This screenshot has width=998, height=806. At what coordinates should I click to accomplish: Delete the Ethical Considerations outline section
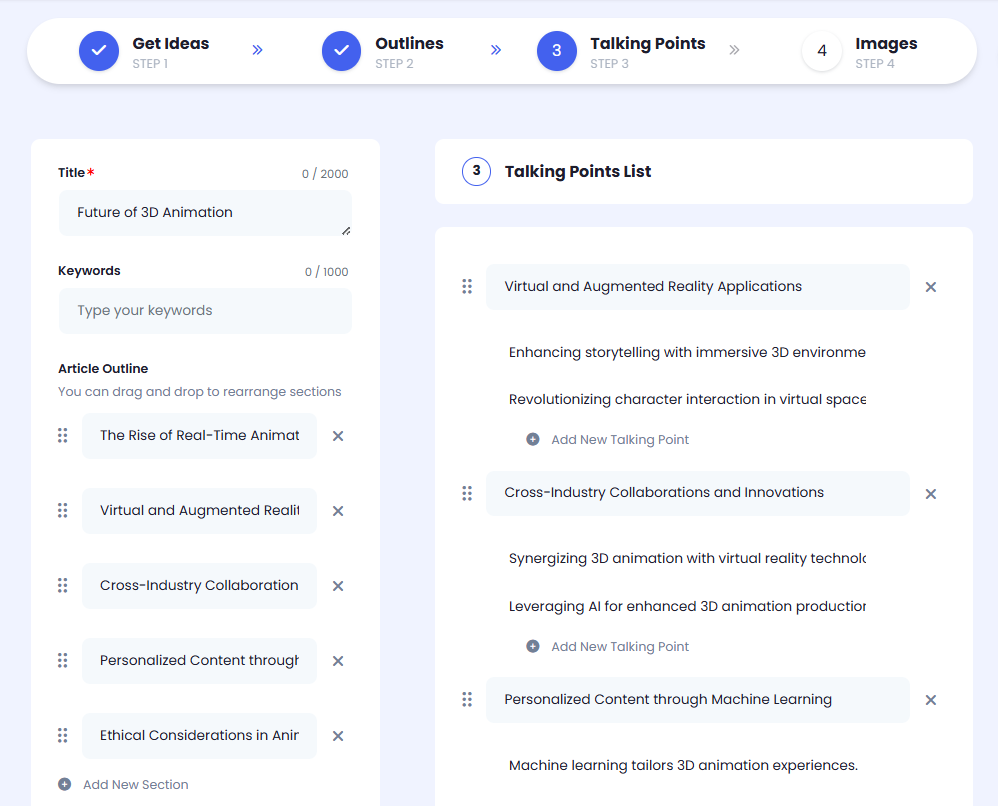coord(338,736)
